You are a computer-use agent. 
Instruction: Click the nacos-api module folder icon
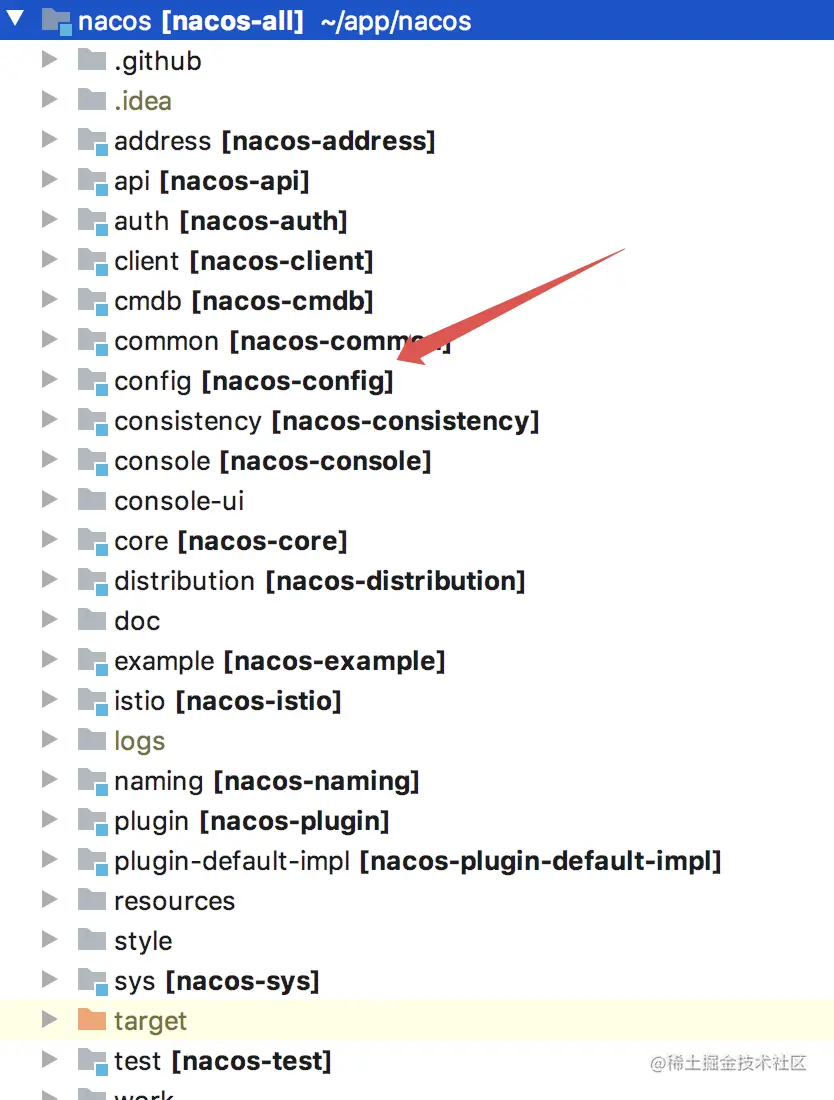[x=91, y=181]
